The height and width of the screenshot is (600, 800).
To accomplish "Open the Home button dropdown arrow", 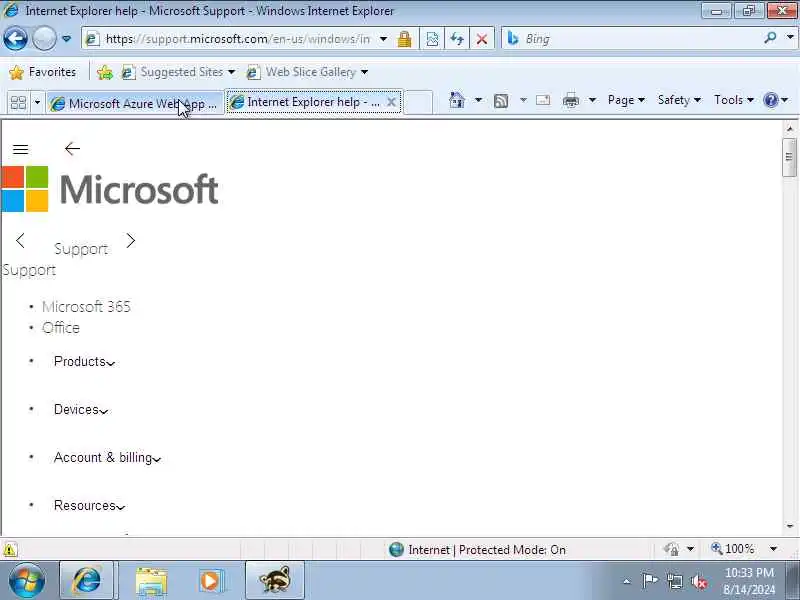I will point(478,100).
